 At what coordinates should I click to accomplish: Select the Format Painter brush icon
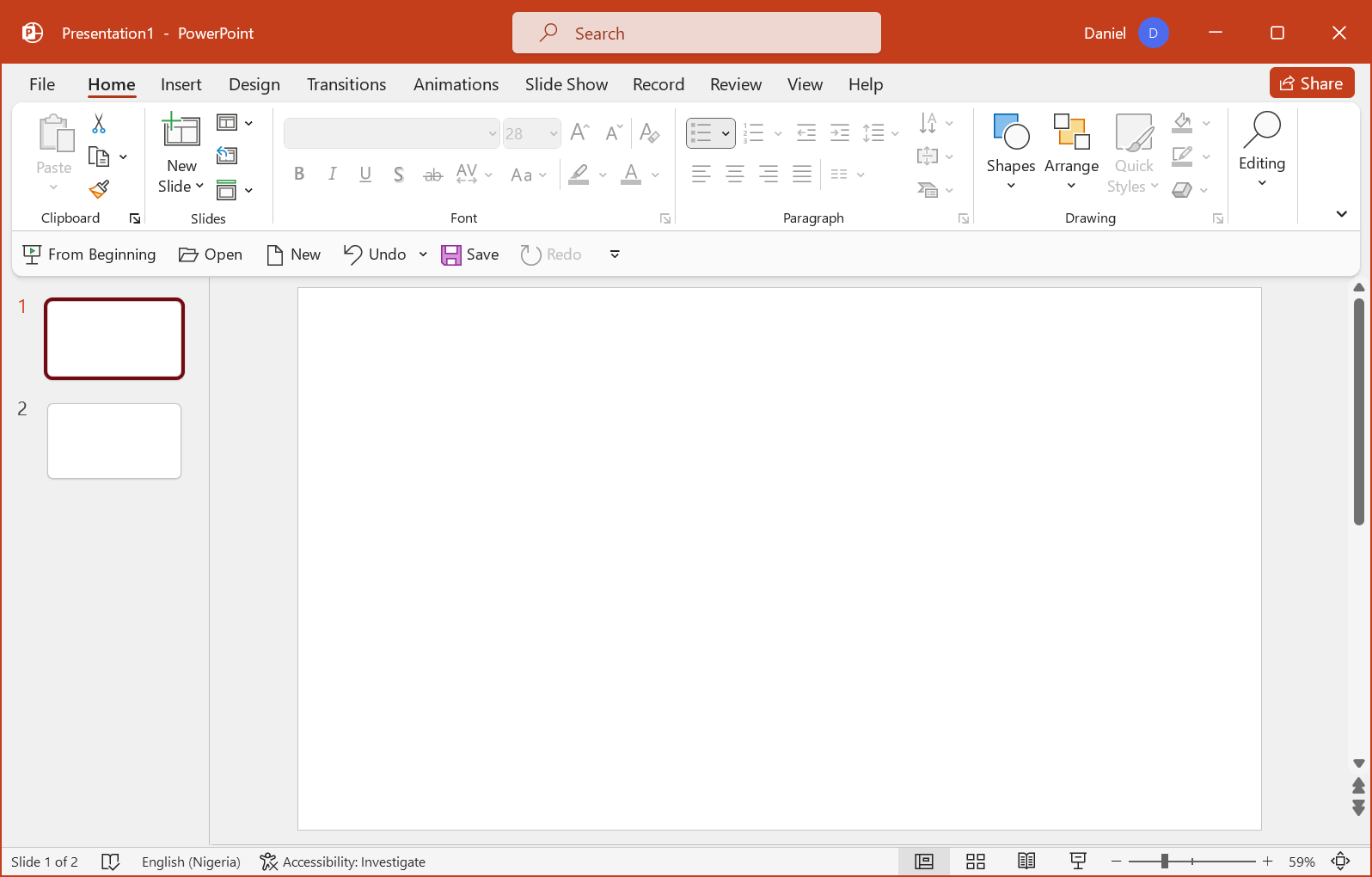pos(99,189)
